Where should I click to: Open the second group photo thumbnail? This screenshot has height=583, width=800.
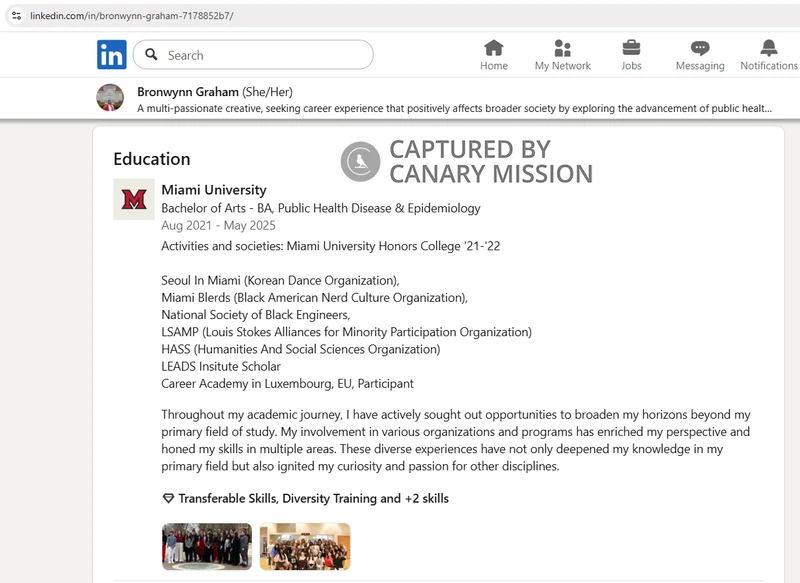pos(305,546)
